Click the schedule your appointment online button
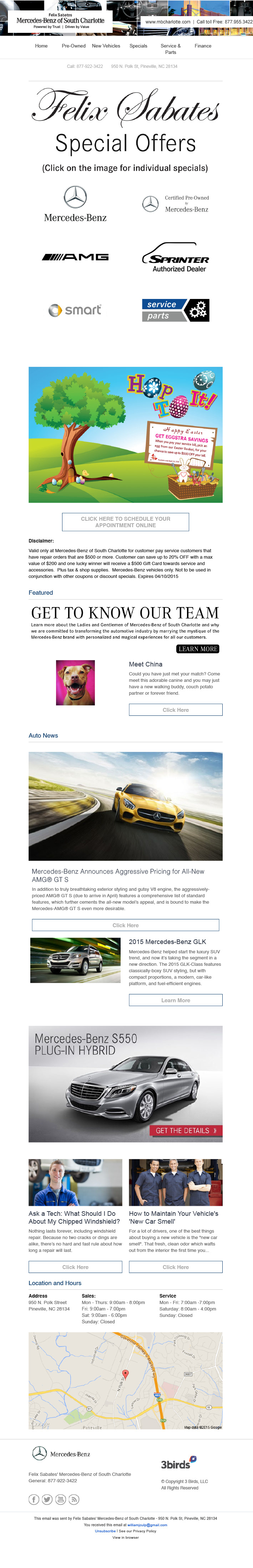Image resolution: width=253 pixels, height=1568 pixels. click(125, 521)
